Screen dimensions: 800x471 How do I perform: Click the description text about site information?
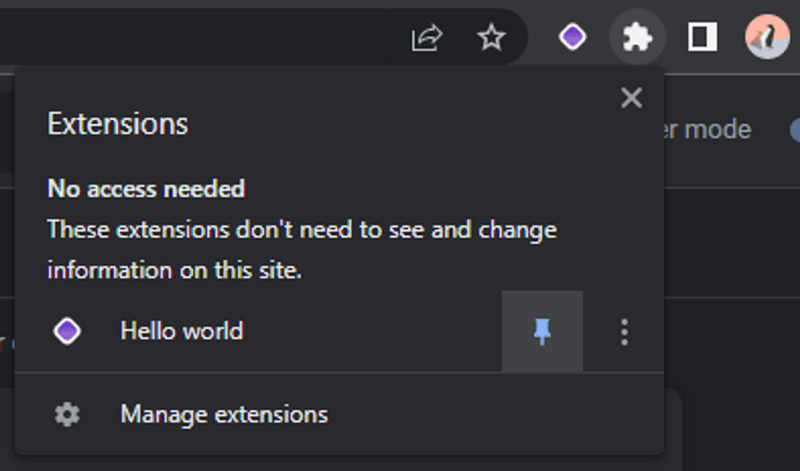pos(302,250)
